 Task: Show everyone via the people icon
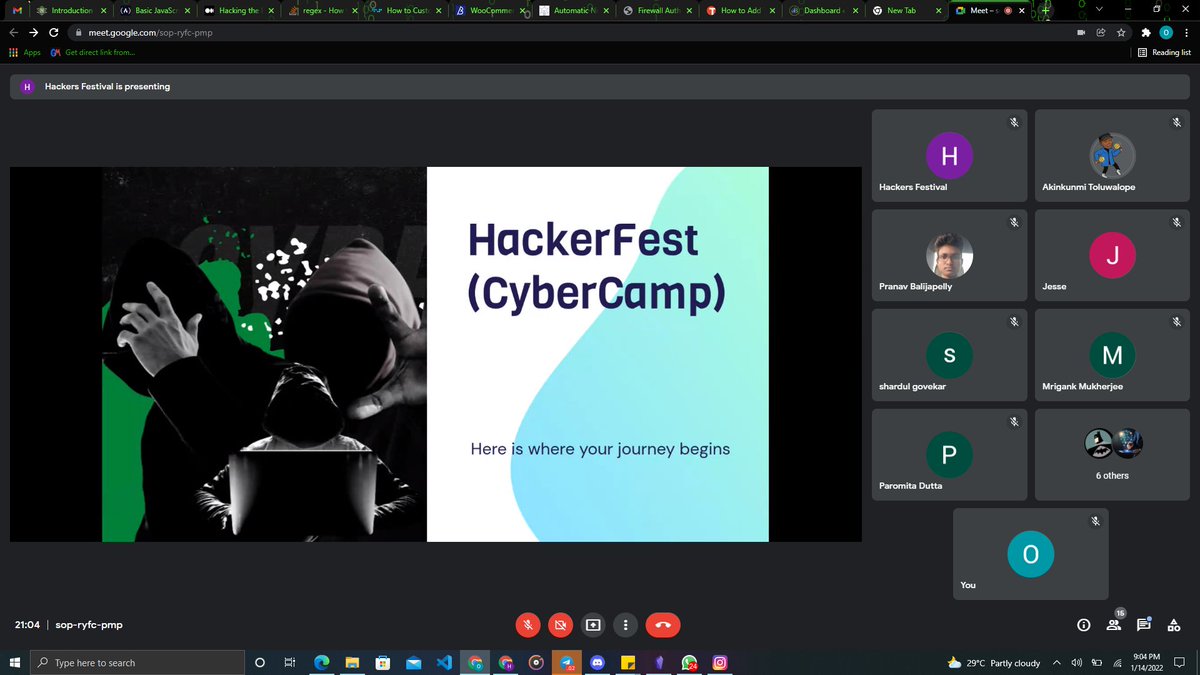pos(1113,626)
